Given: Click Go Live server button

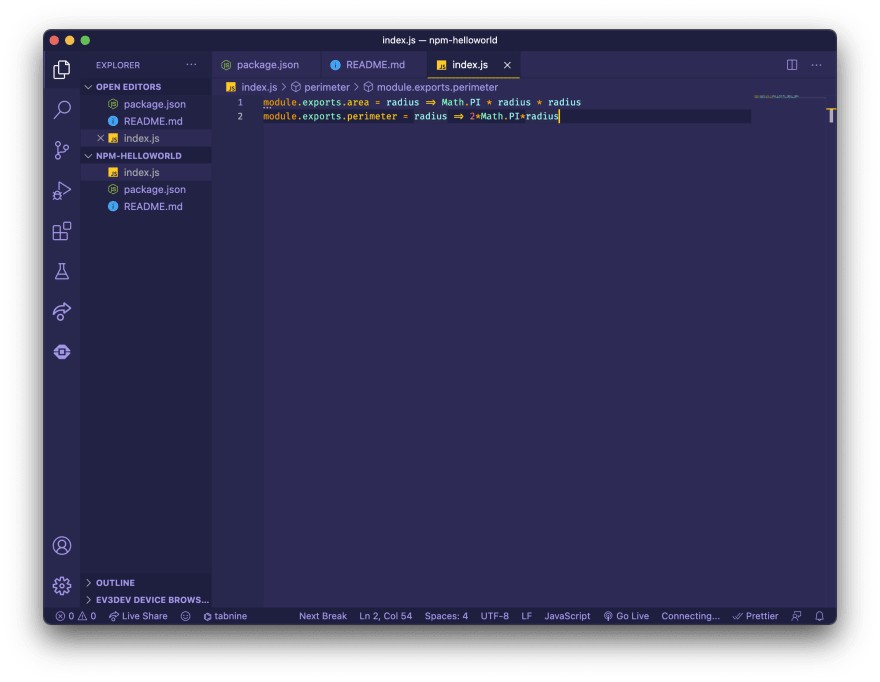Looking at the screenshot, I should pyautogui.click(x=626, y=616).
